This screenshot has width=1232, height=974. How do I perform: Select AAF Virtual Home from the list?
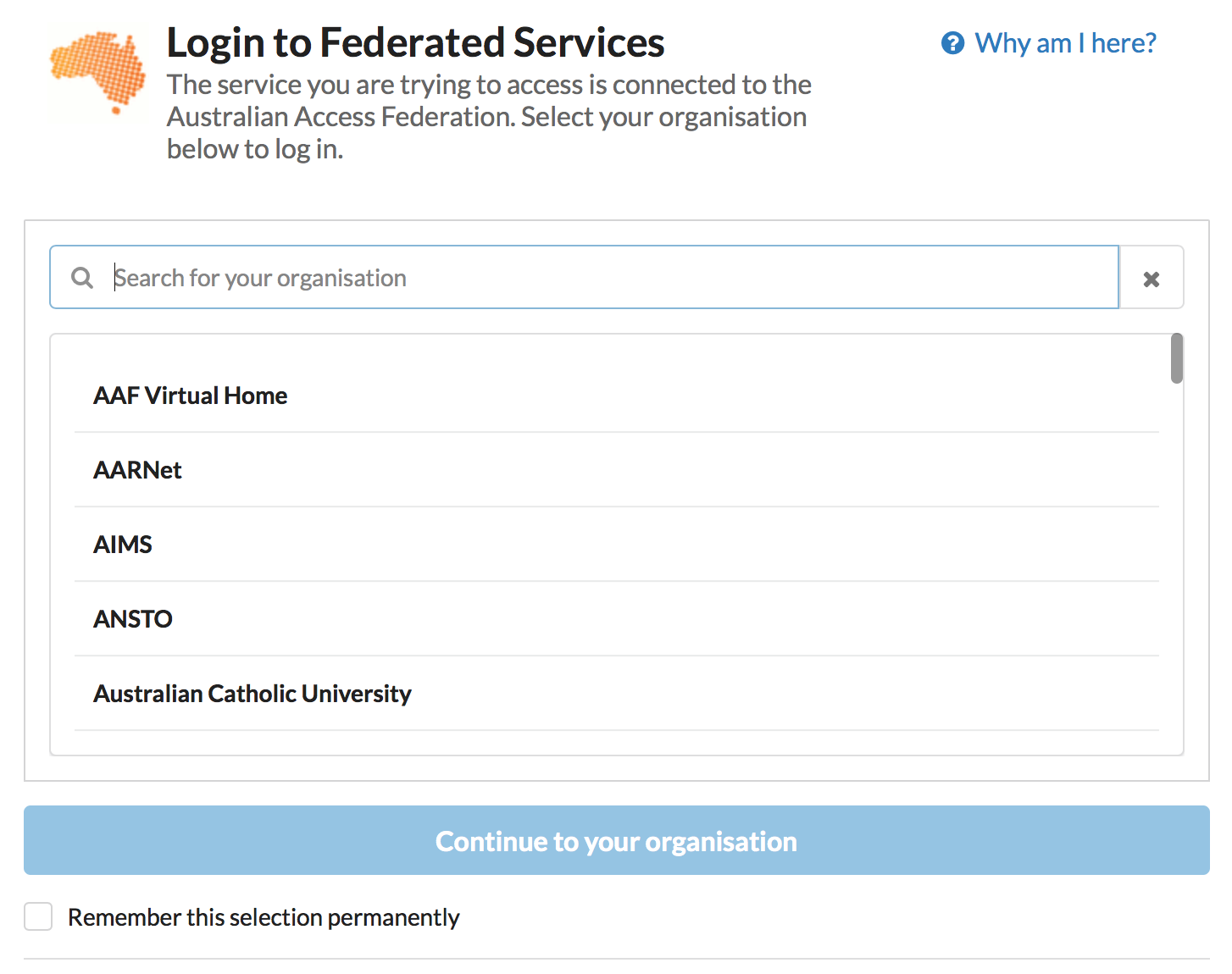[x=191, y=396]
